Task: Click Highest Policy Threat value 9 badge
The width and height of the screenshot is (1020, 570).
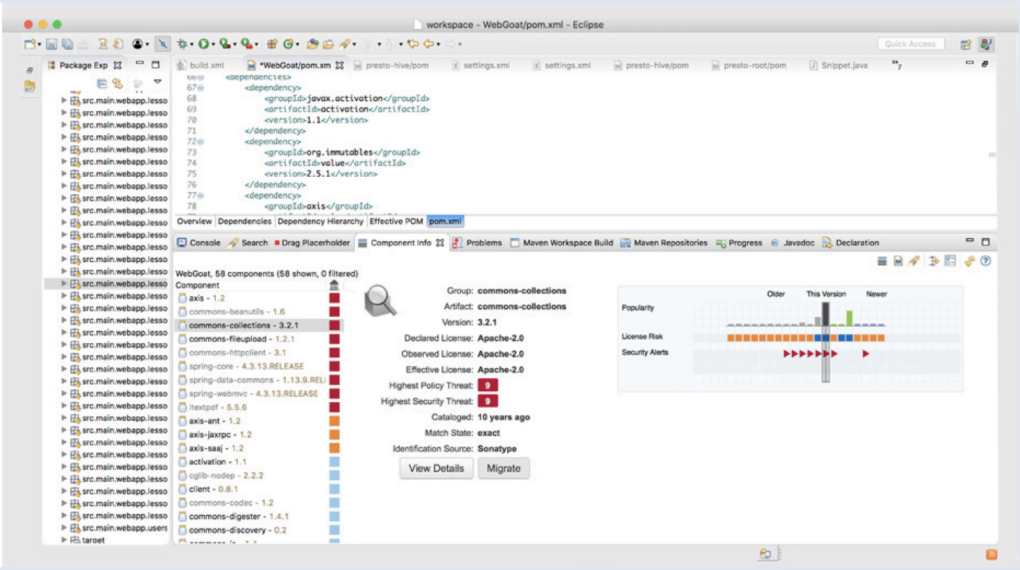Action: point(487,385)
